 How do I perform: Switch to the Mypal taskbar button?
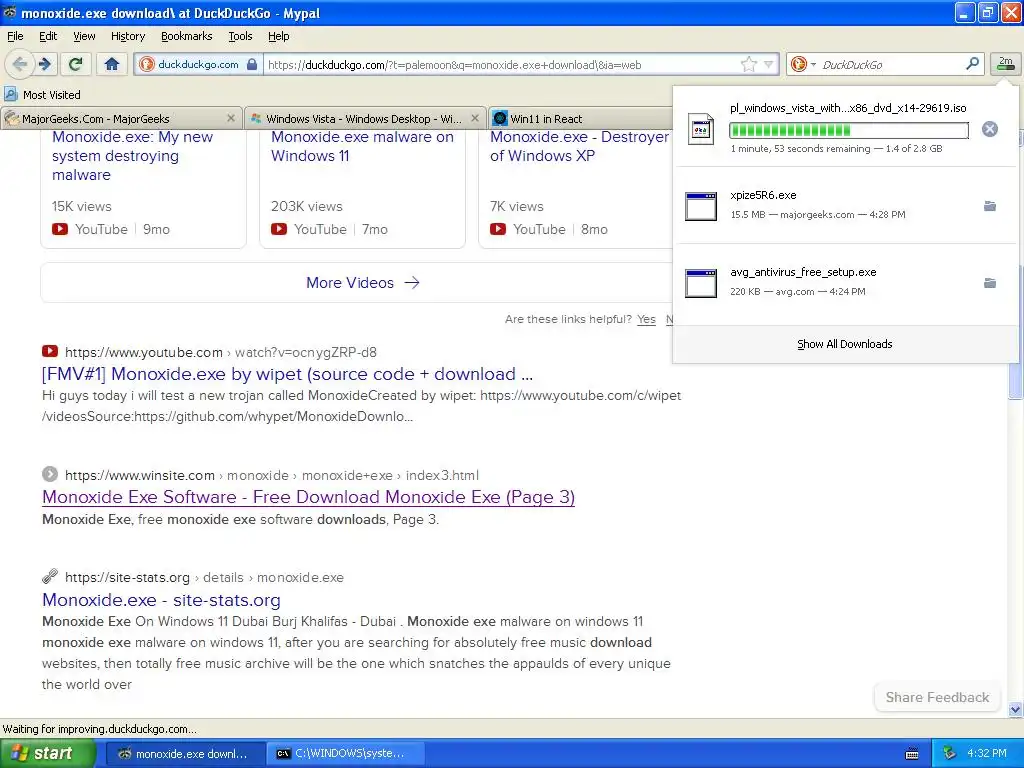pyautogui.click(x=185, y=754)
